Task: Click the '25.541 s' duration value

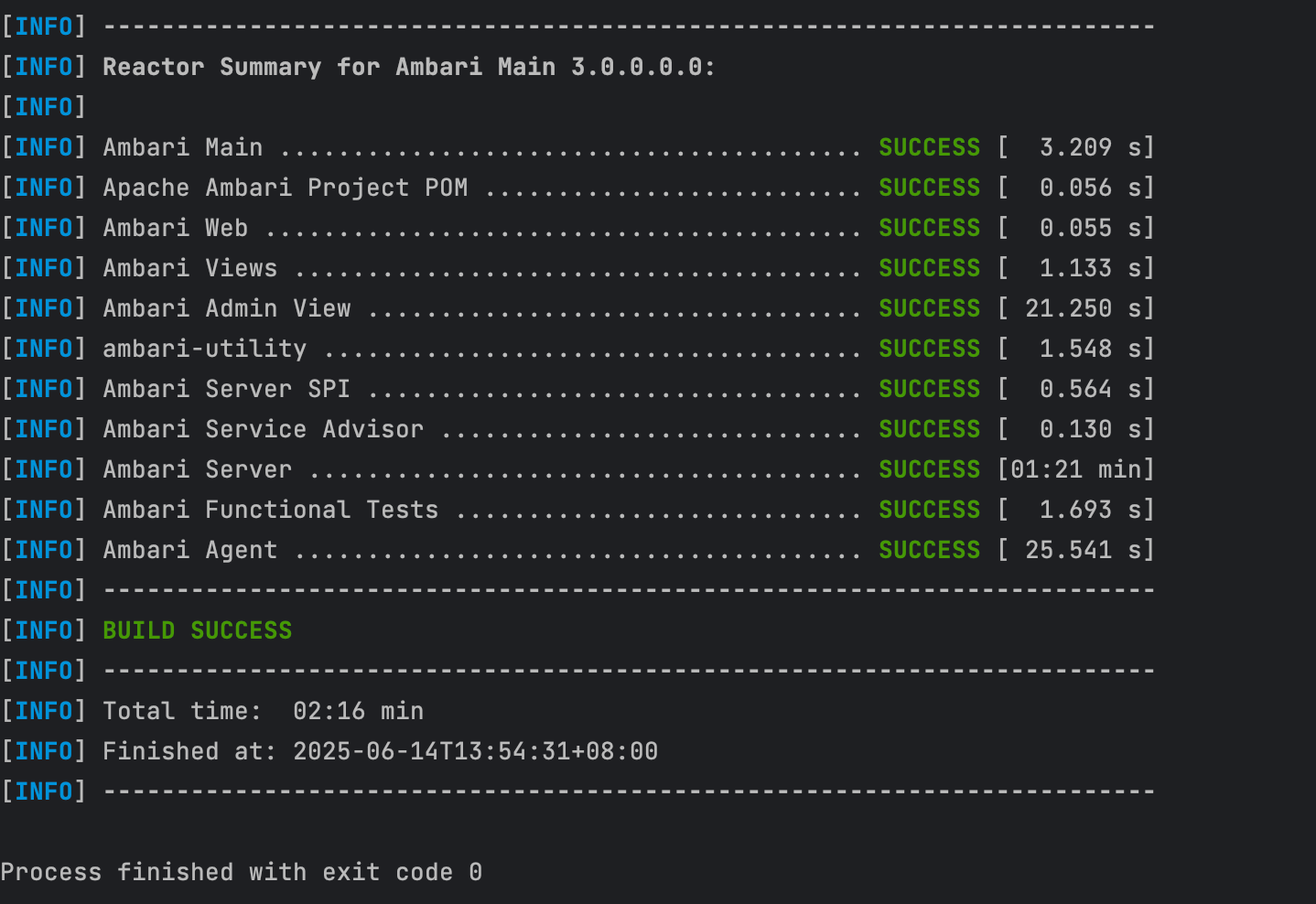Action: point(1084,550)
